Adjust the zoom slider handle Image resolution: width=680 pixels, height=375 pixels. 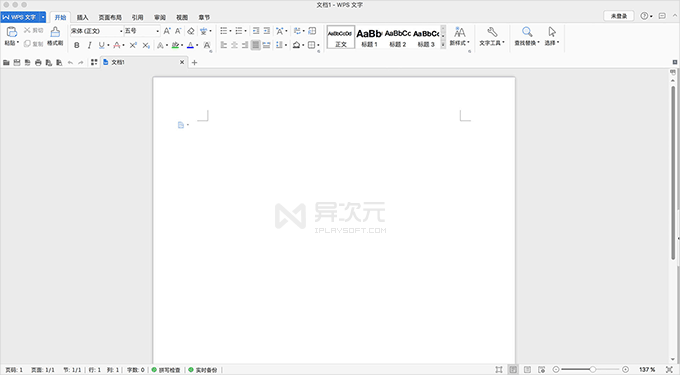592,369
